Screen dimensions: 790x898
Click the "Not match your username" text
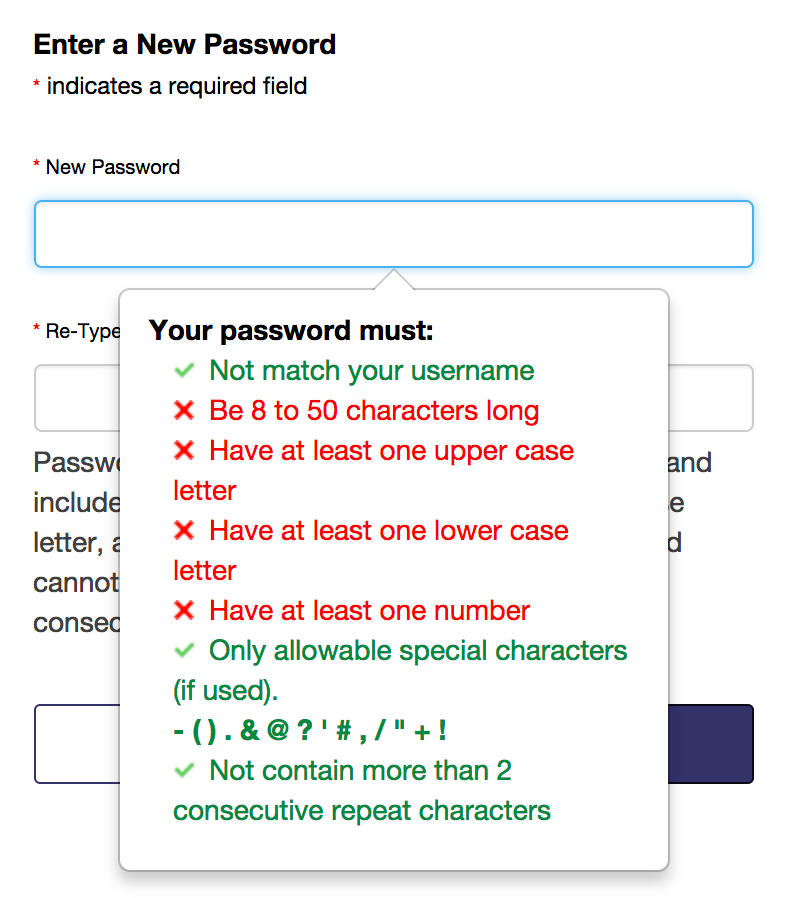click(x=371, y=371)
